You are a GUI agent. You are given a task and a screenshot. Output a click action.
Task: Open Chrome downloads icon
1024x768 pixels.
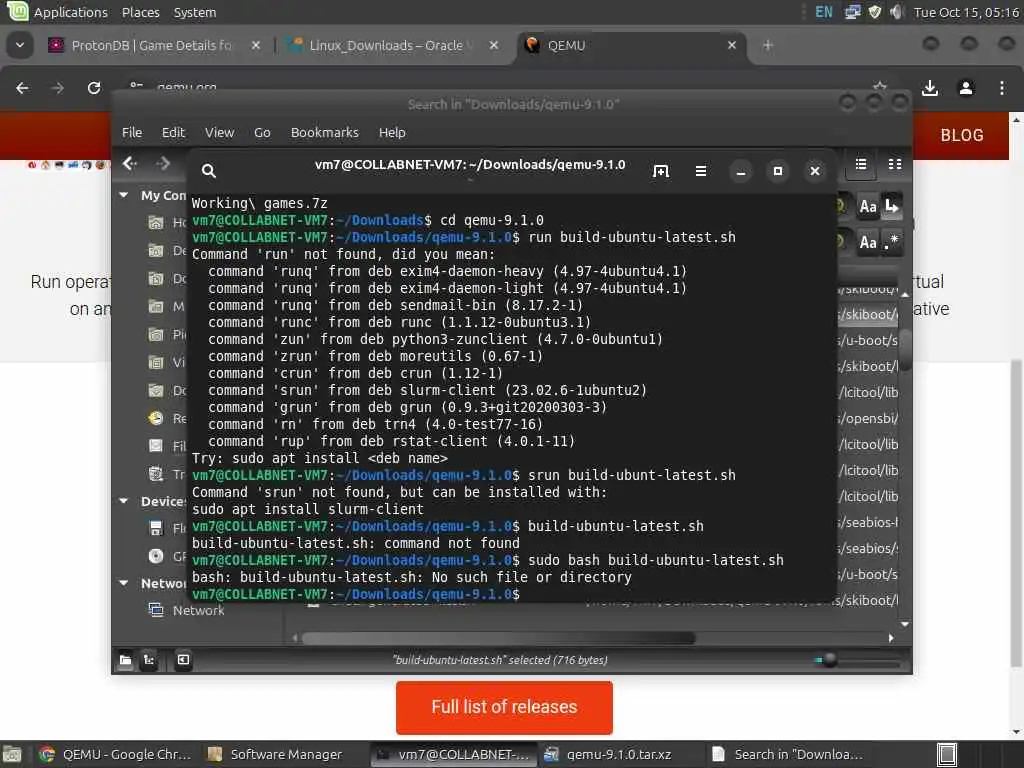pos(930,88)
